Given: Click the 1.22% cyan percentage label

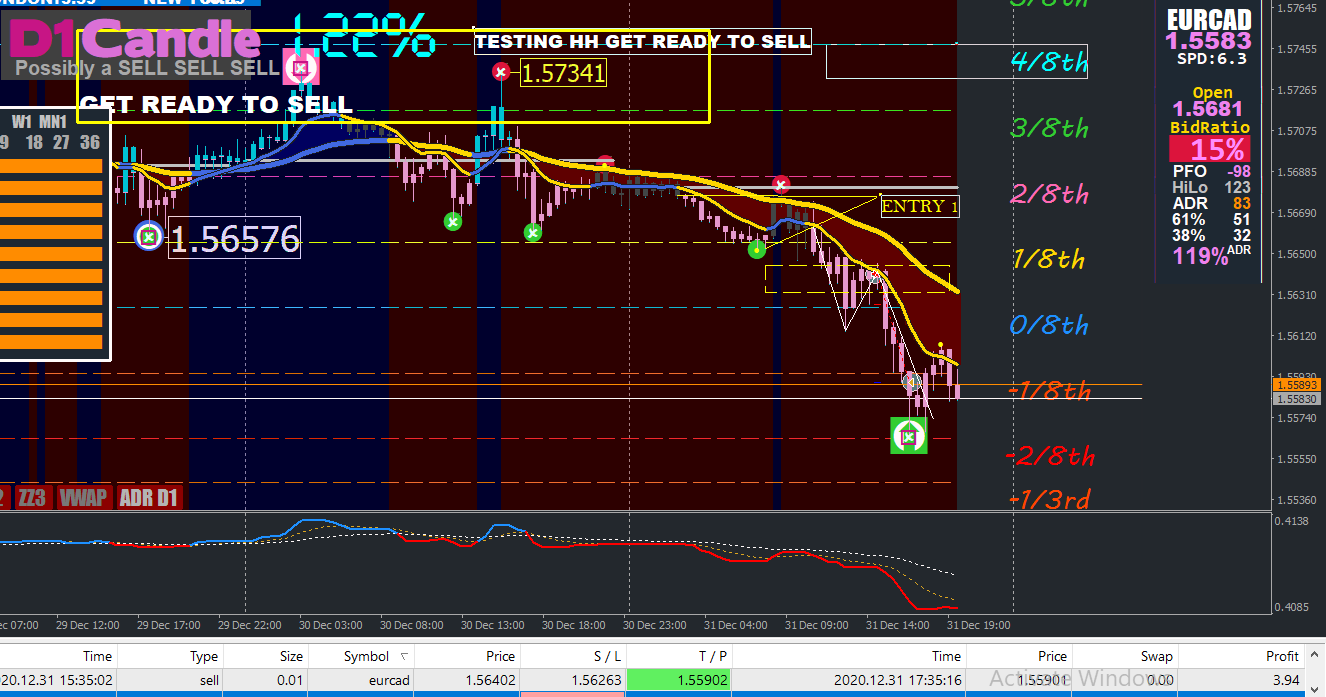Looking at the screenshot, I should click(x=364, y=37).
